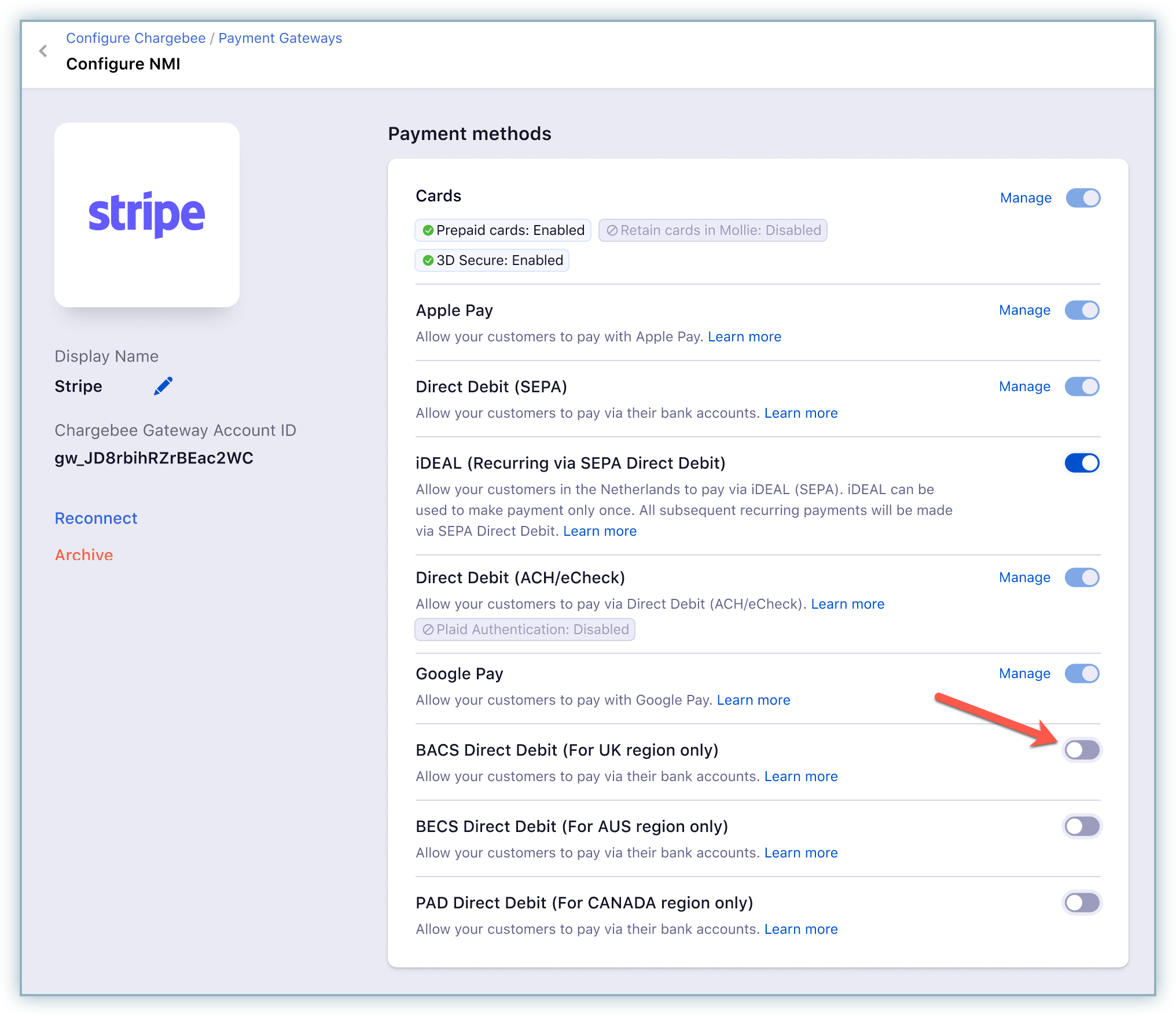
Task: Open Learn more for Apple Pay
Action: tap(744, 337)
